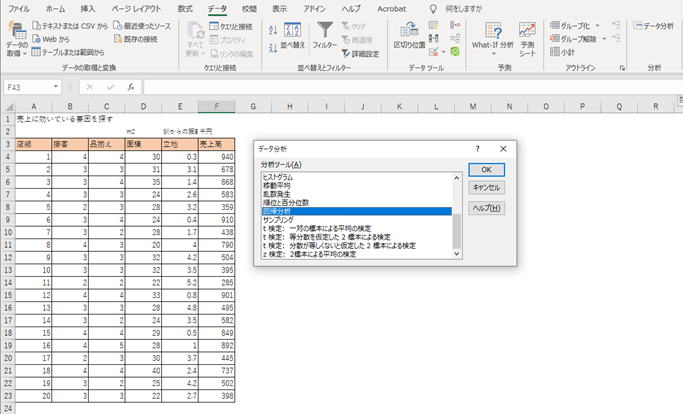The width and height of the screenshot is (683, 414).
Task: Click the Relationships icon
Action: point(455,38)
